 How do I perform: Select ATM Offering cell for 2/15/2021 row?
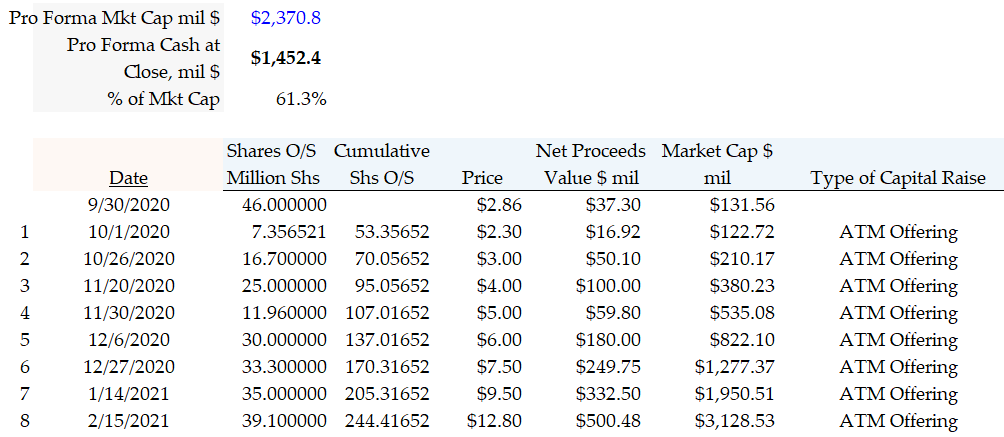coord(898,421)
